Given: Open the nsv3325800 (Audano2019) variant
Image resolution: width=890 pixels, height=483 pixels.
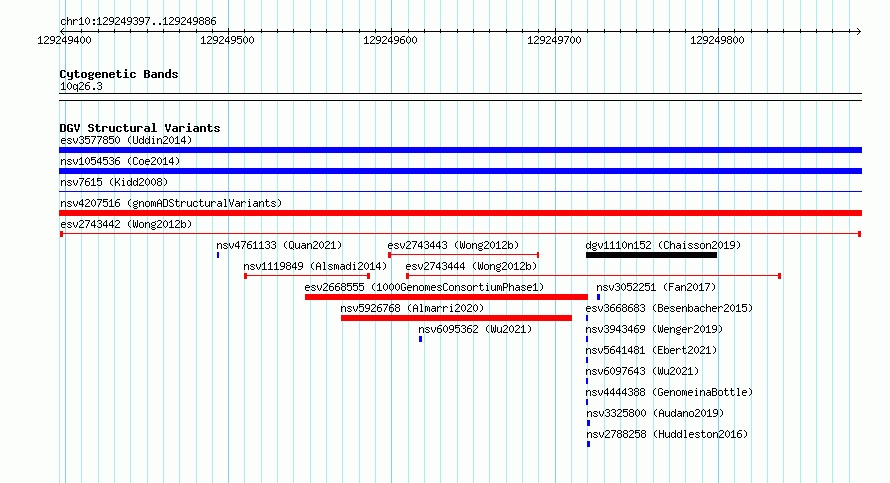Looking at the screenshot, I should (655, 413).
